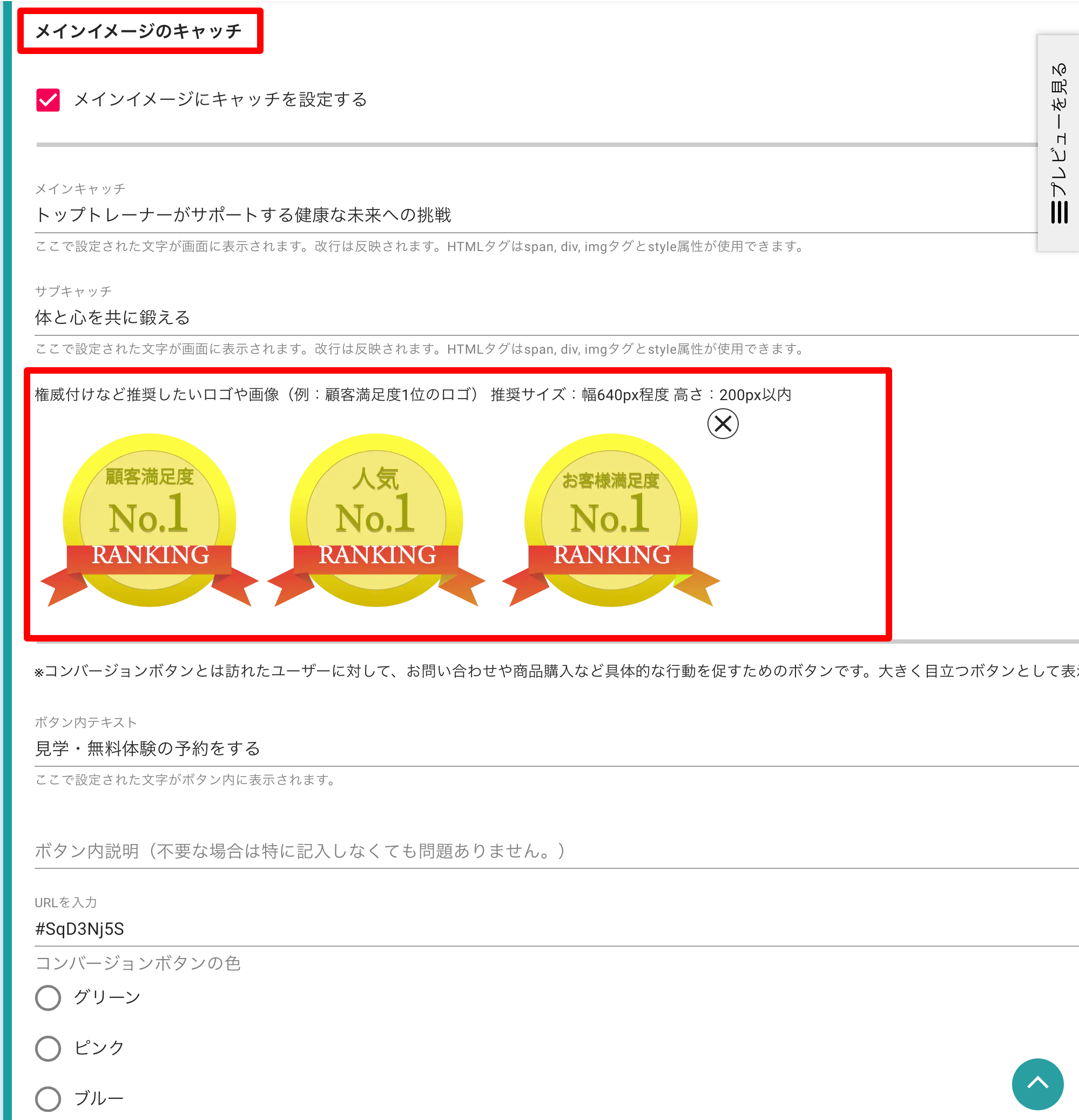
Task: Uncheck メインイメージにキャッチを設定する checkbox
Action: tap(48, 100)
